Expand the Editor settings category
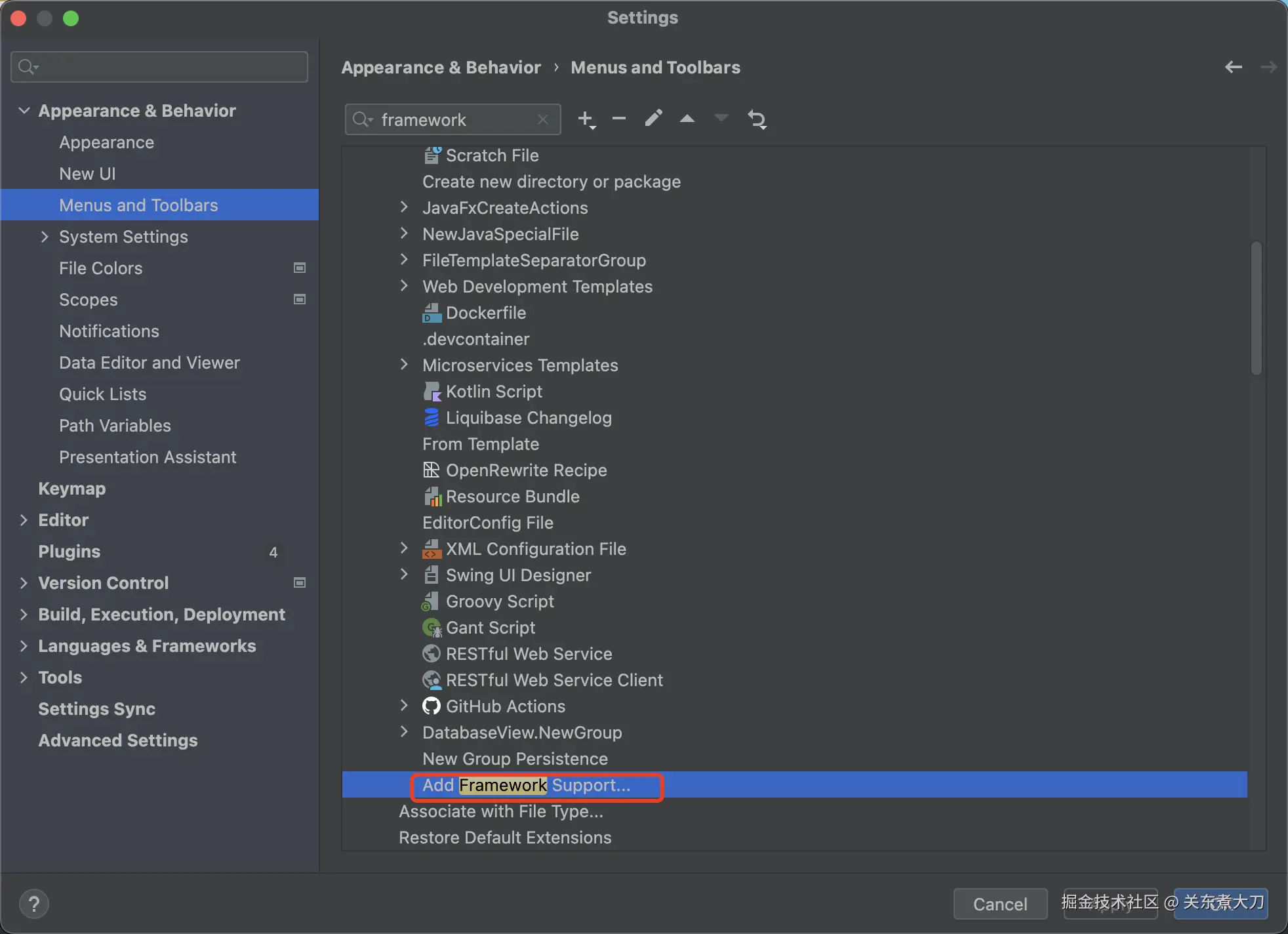This screenshot has height=934, width=1288. (x=24, y=520)
